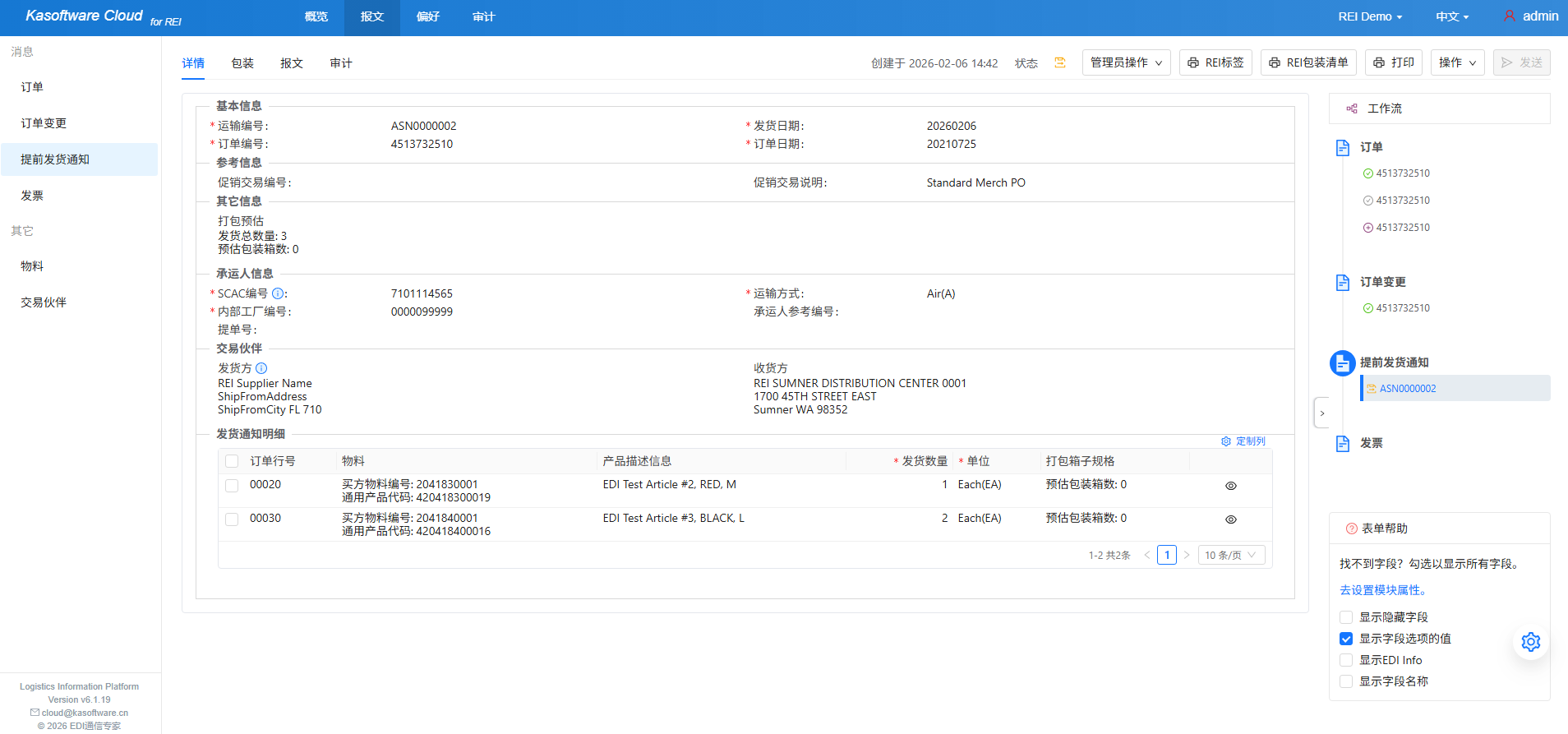Expand the 管理员操作 dropdown
Image resolution: width=1568 pixels, height=734 pixels.
(1126, 62)
